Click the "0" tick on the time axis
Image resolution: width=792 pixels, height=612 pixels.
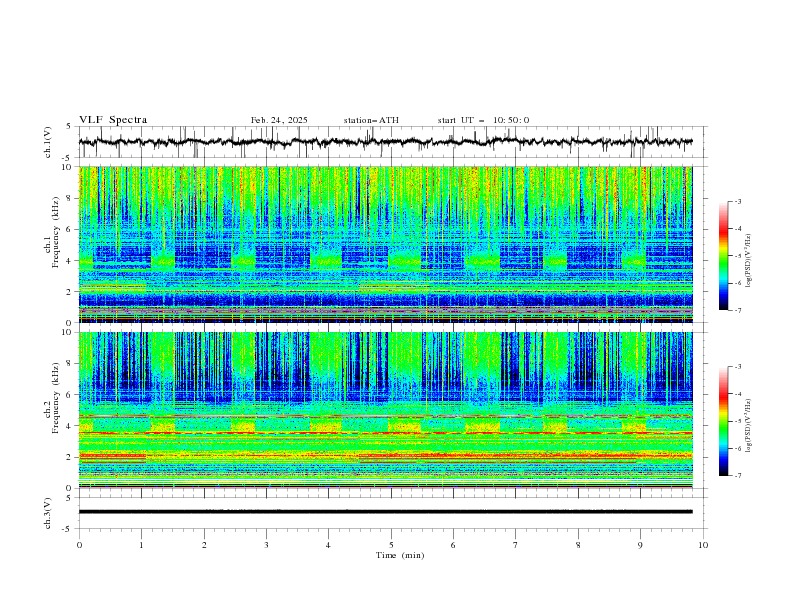pos(79,545)
